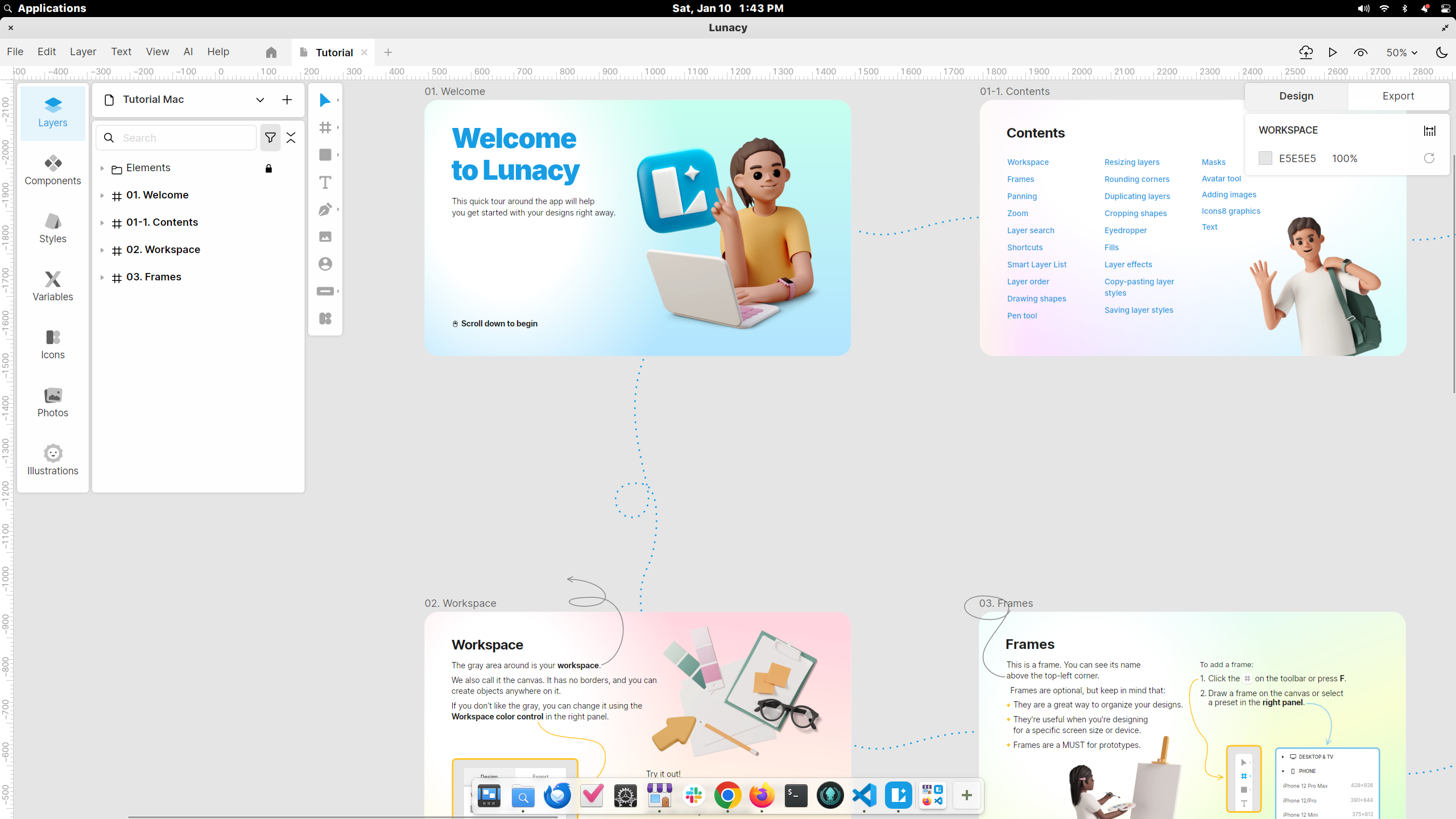Unlock the Elements layer

coord(268,168)
